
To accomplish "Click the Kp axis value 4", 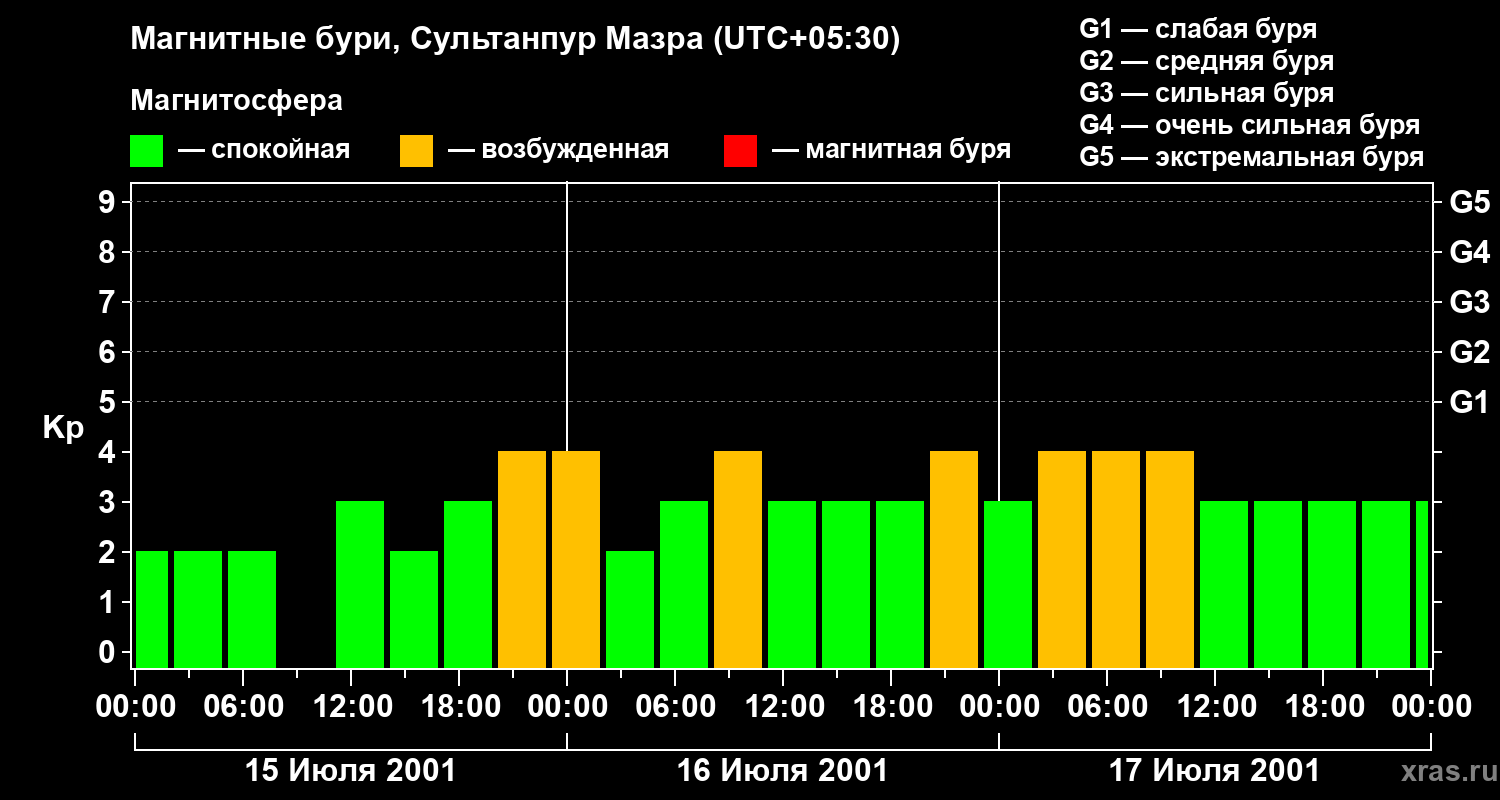I will pyautogui.click(x=109, y=453).
